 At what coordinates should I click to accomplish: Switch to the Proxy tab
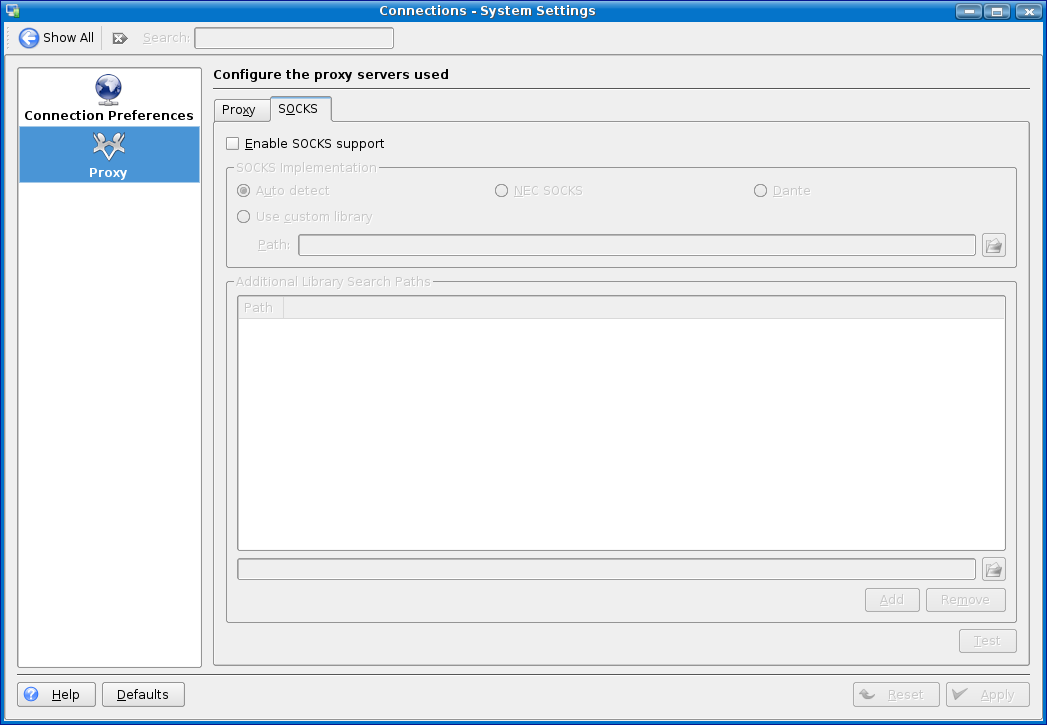[239, 109]
